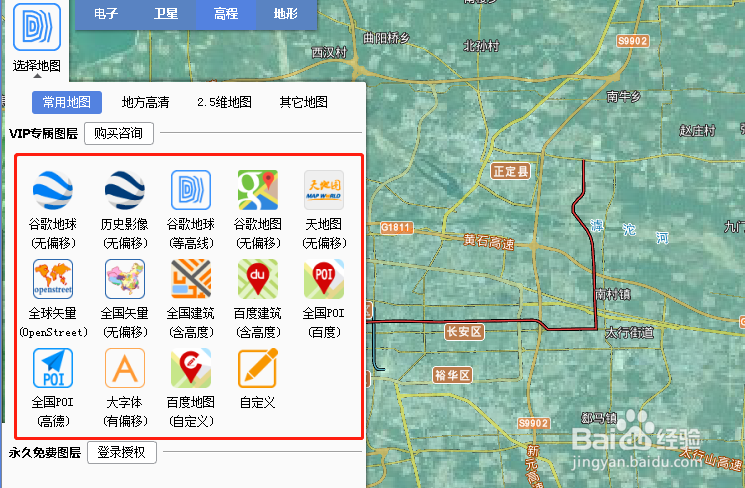Open the 常用地图 tab
Image resolution: width=745 pixels, height=488 pixels.
(67, 102)
